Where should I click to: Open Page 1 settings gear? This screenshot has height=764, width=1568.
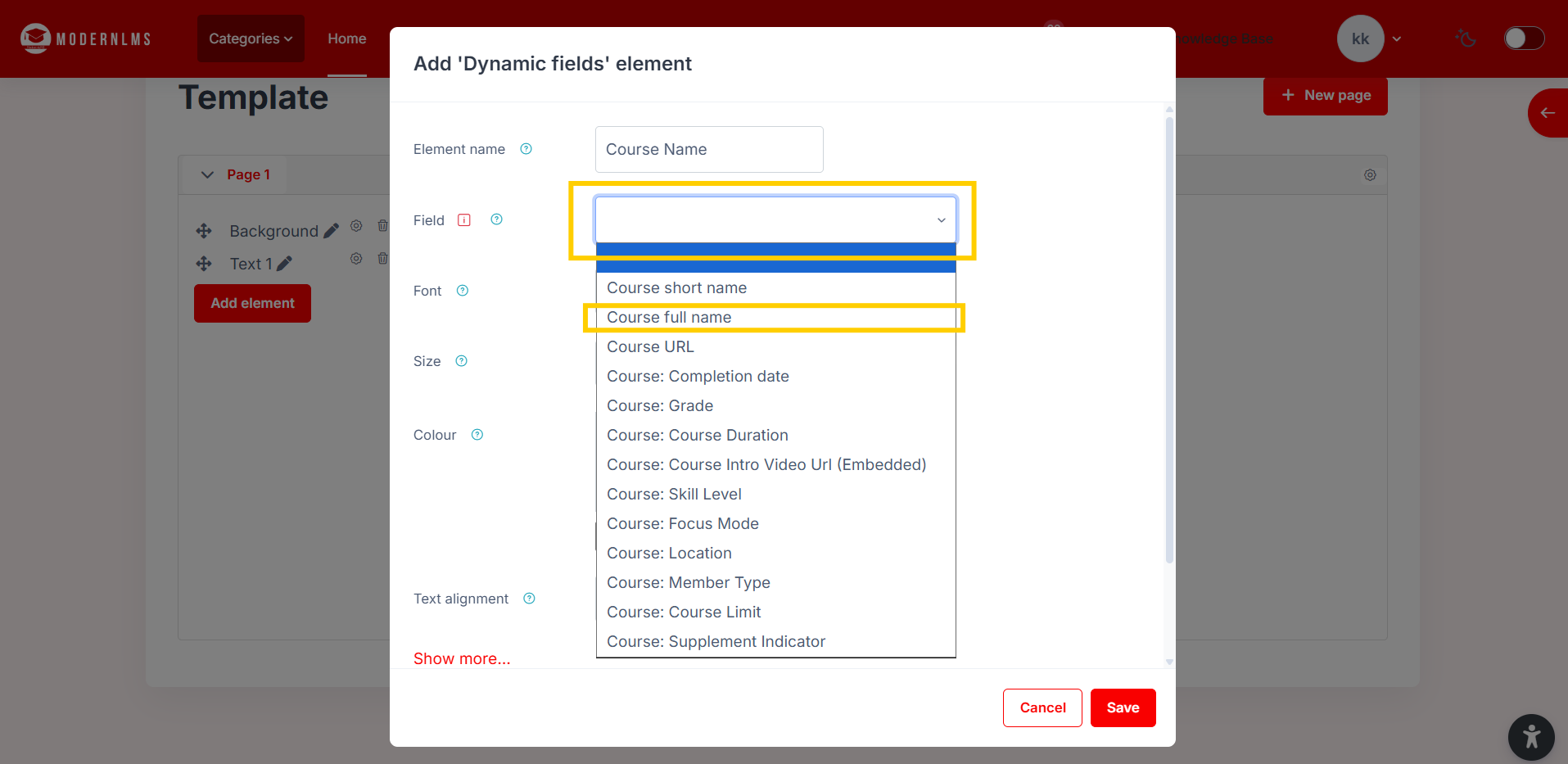coord(1370,175)
